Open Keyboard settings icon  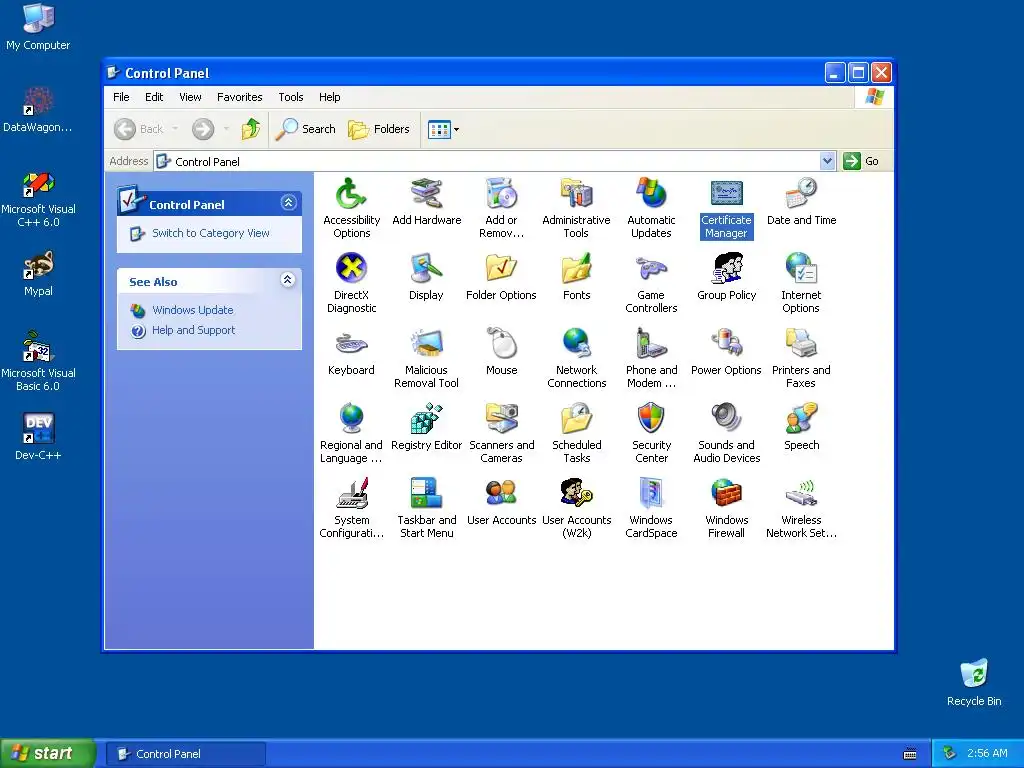[x=351, y=352]
